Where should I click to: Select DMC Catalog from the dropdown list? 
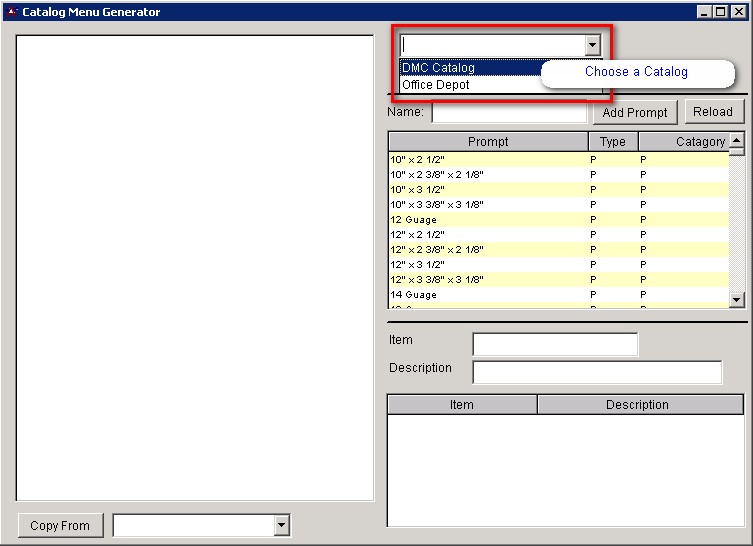click(440, 68)
